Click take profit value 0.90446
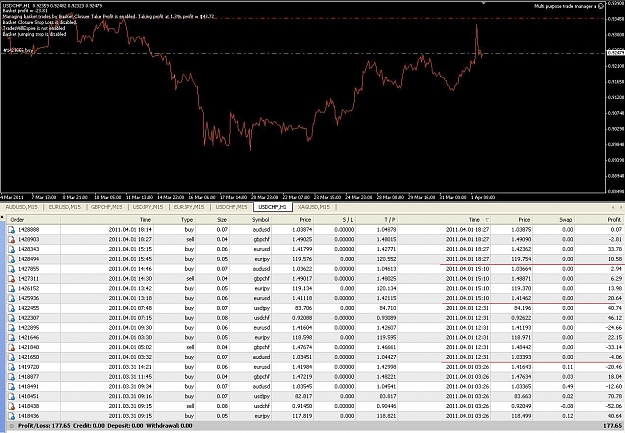 click(386, 406)
